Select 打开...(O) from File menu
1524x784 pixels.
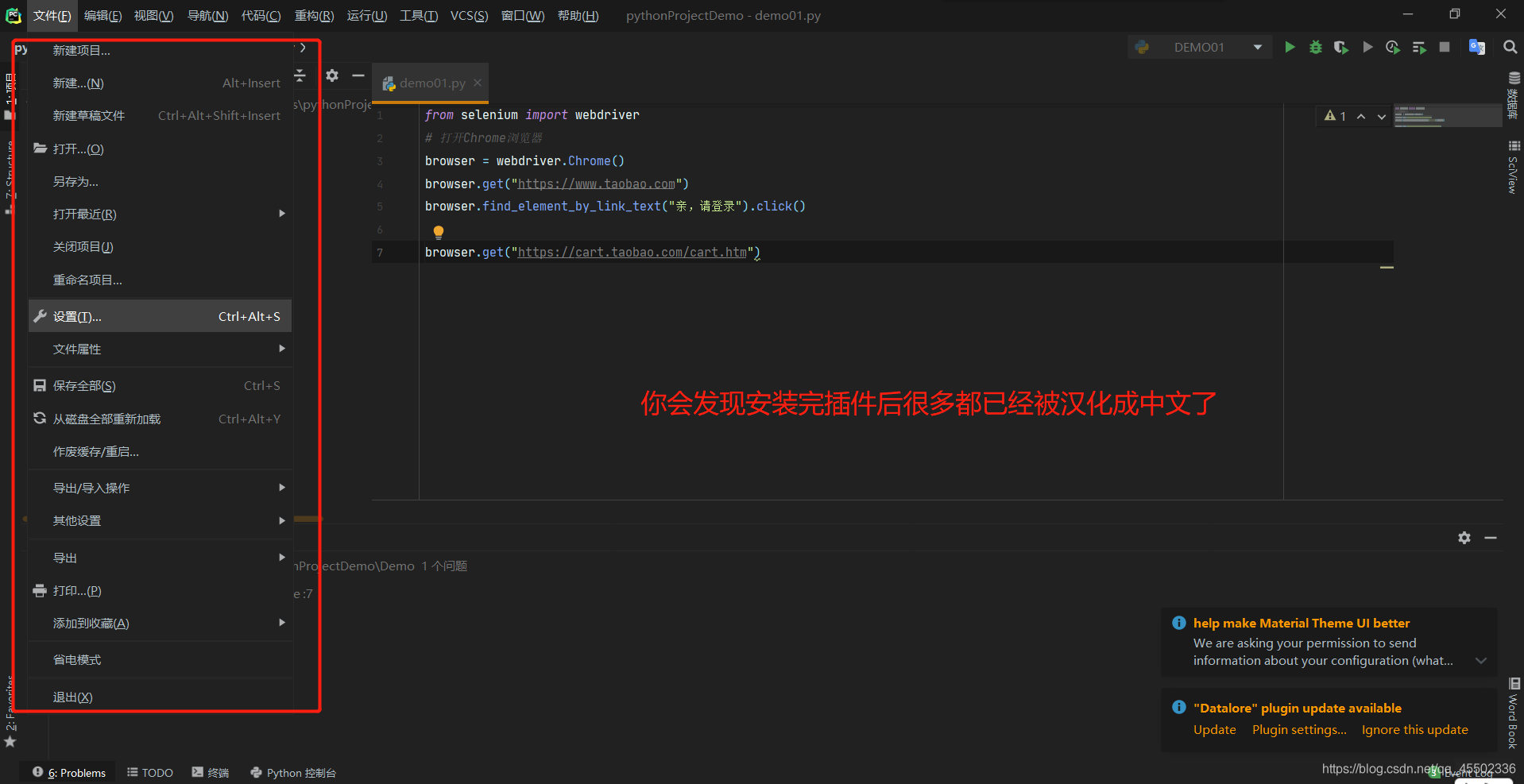point(161,149)
